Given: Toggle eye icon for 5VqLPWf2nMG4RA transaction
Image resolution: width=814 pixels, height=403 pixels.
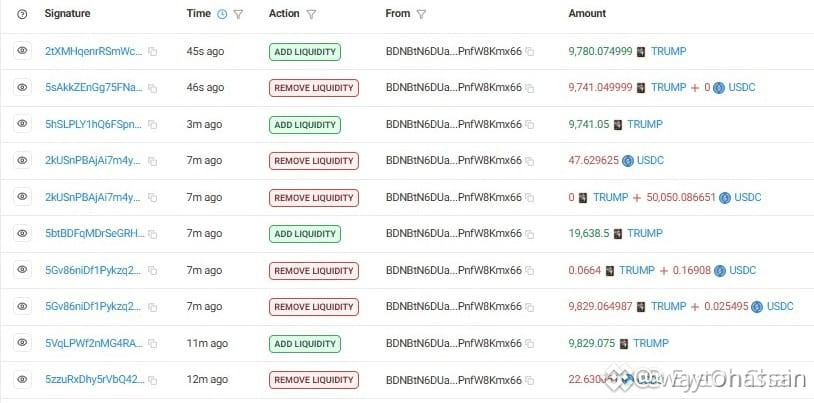Looking at the screenshot, I should pos(22,343).
